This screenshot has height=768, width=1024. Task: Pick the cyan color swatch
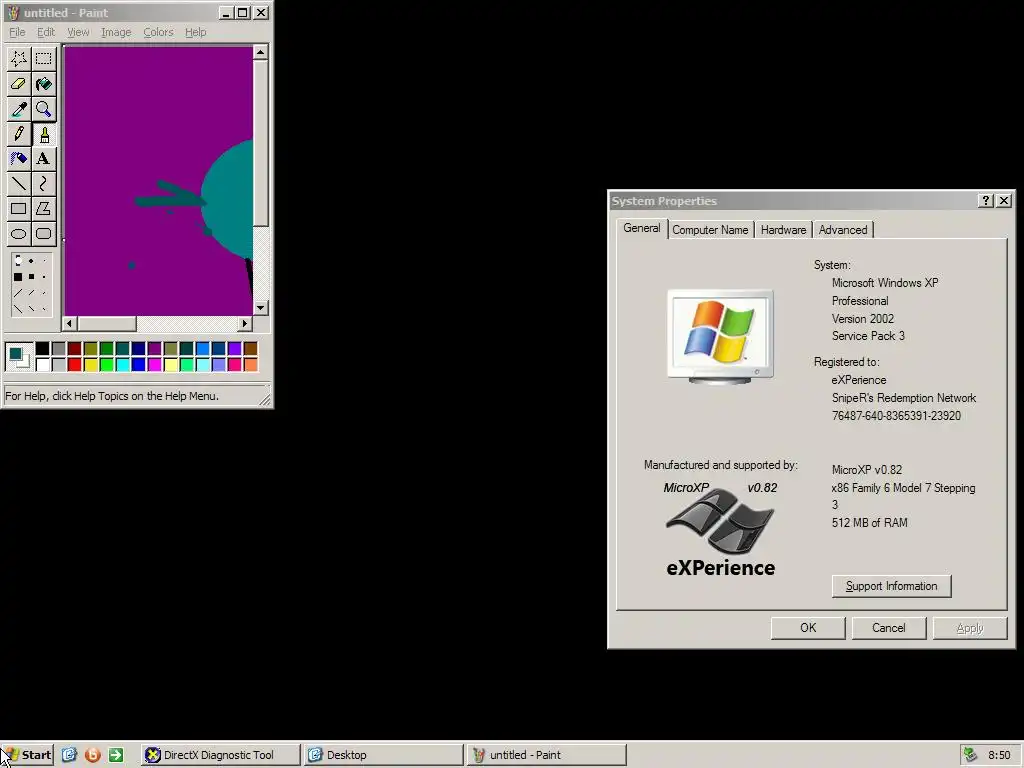[x=123, y=364]
